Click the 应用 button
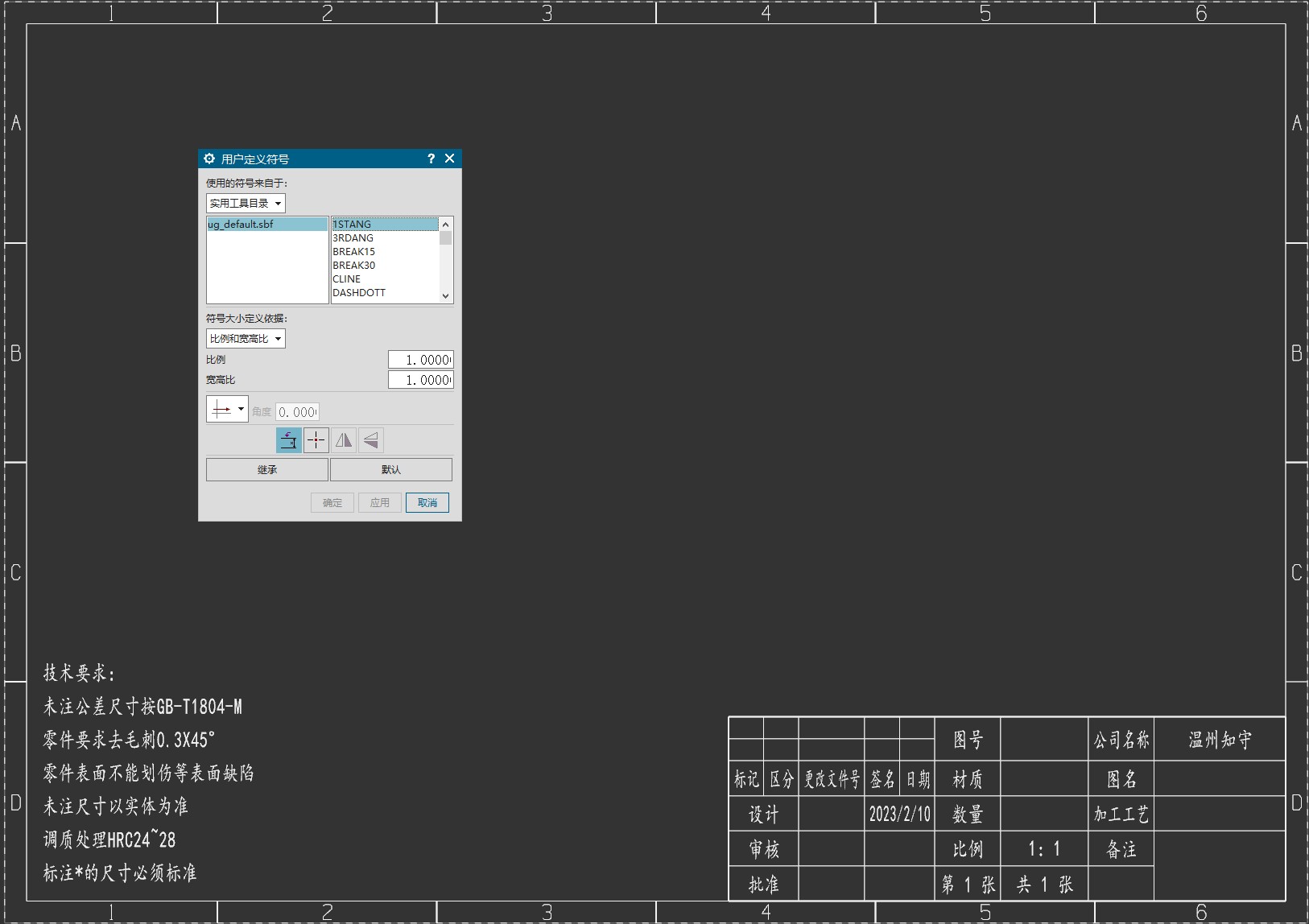Screen dimensions: 1309x924 tap(380, 503)
